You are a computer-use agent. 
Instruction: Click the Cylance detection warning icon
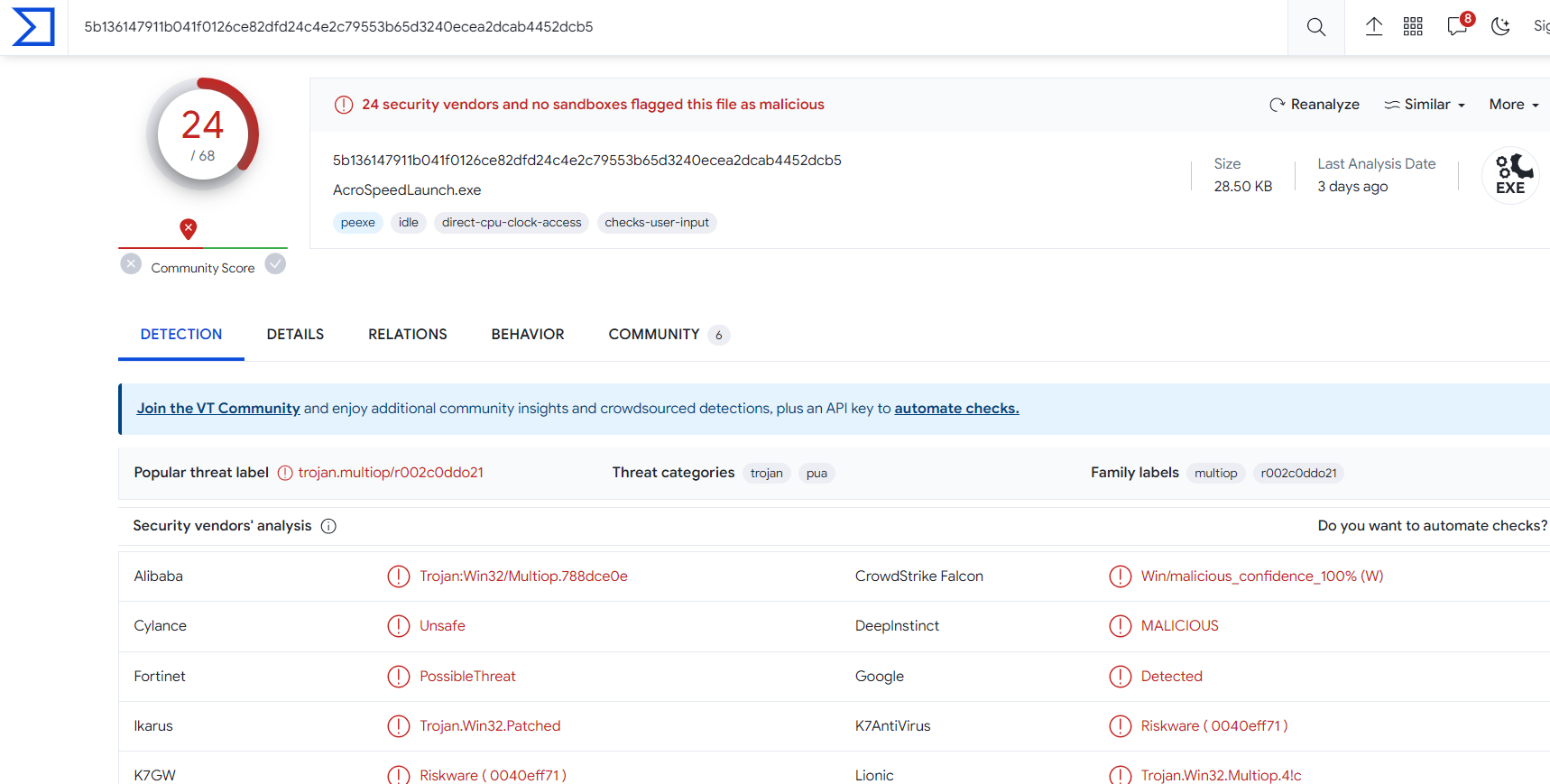click(399, 626)
